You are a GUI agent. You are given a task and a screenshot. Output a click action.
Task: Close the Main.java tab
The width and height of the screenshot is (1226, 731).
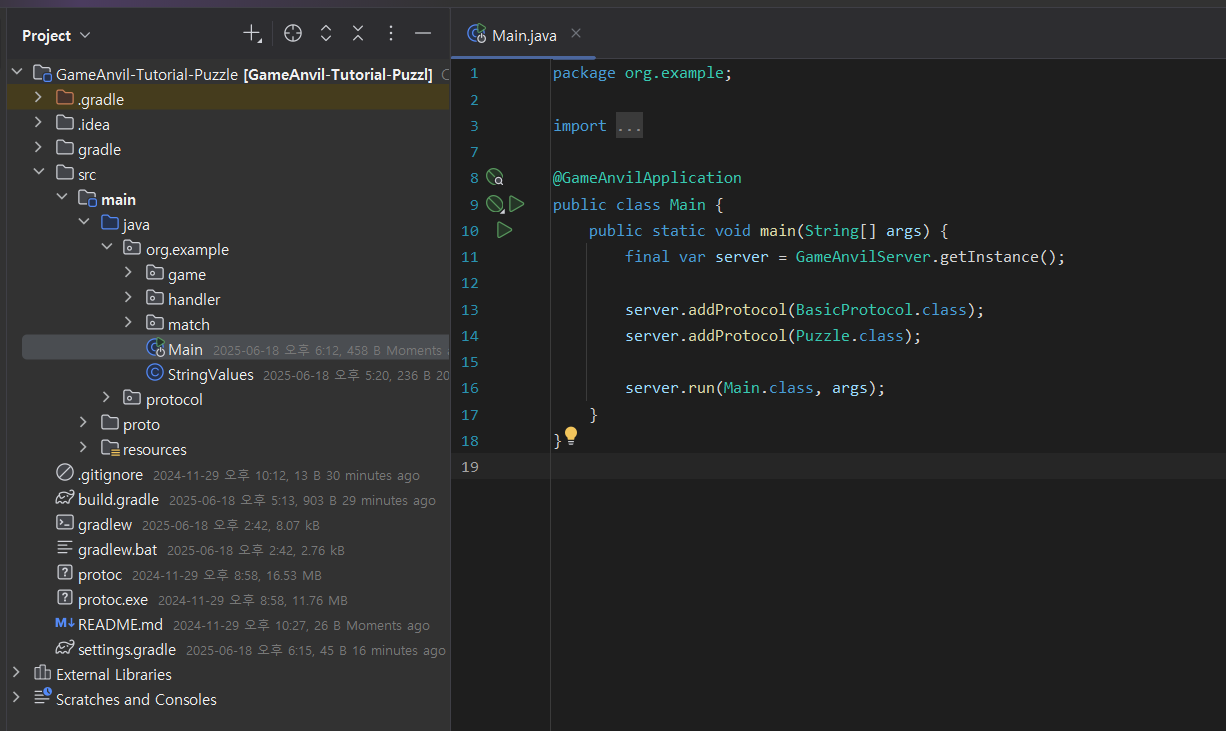coord(576,34)
